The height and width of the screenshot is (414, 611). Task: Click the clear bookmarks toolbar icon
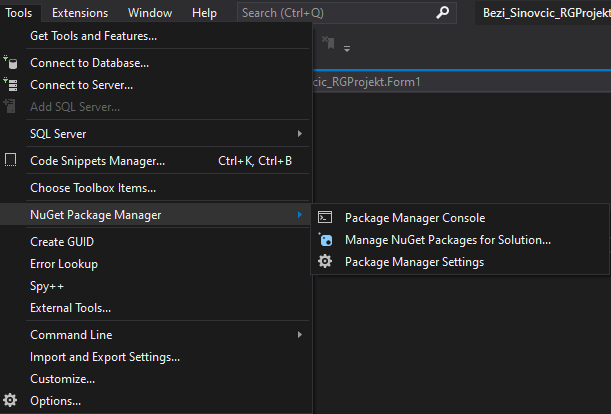tap(328, 42)
